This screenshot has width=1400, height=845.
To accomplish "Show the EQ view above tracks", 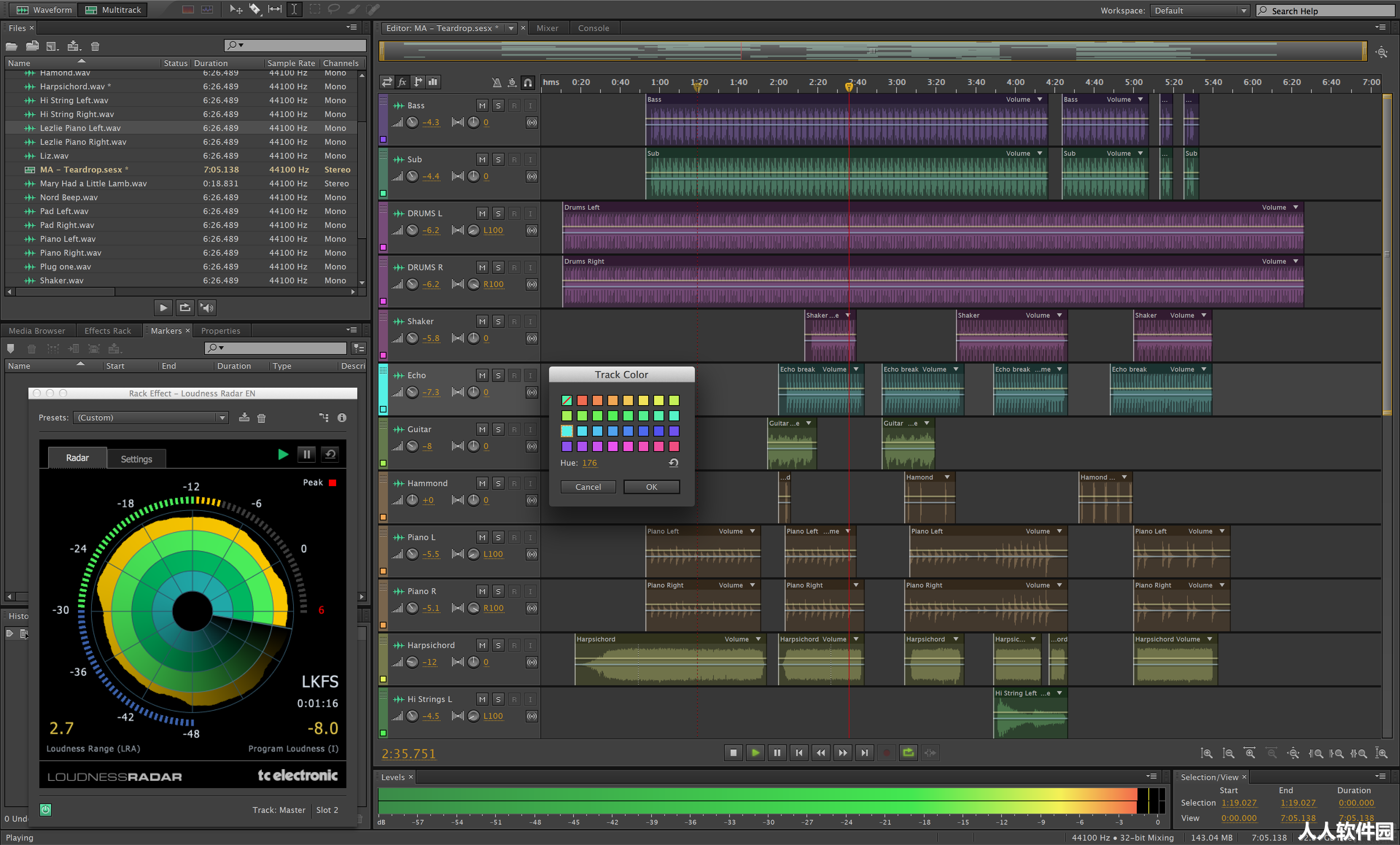I will pos(433,82).
